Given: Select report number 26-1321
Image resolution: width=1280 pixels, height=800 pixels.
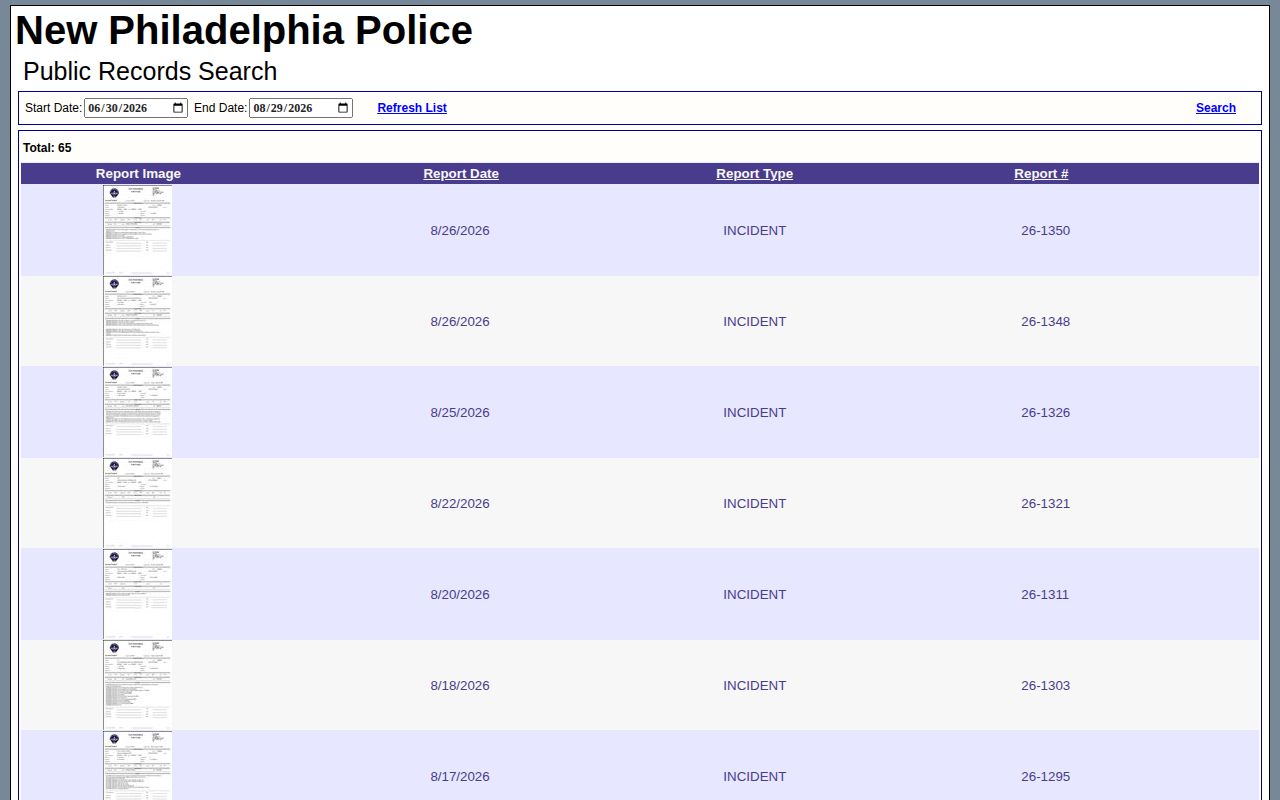Looking at the screenshot, I should pyautogui.click(x=1045, y=504).
